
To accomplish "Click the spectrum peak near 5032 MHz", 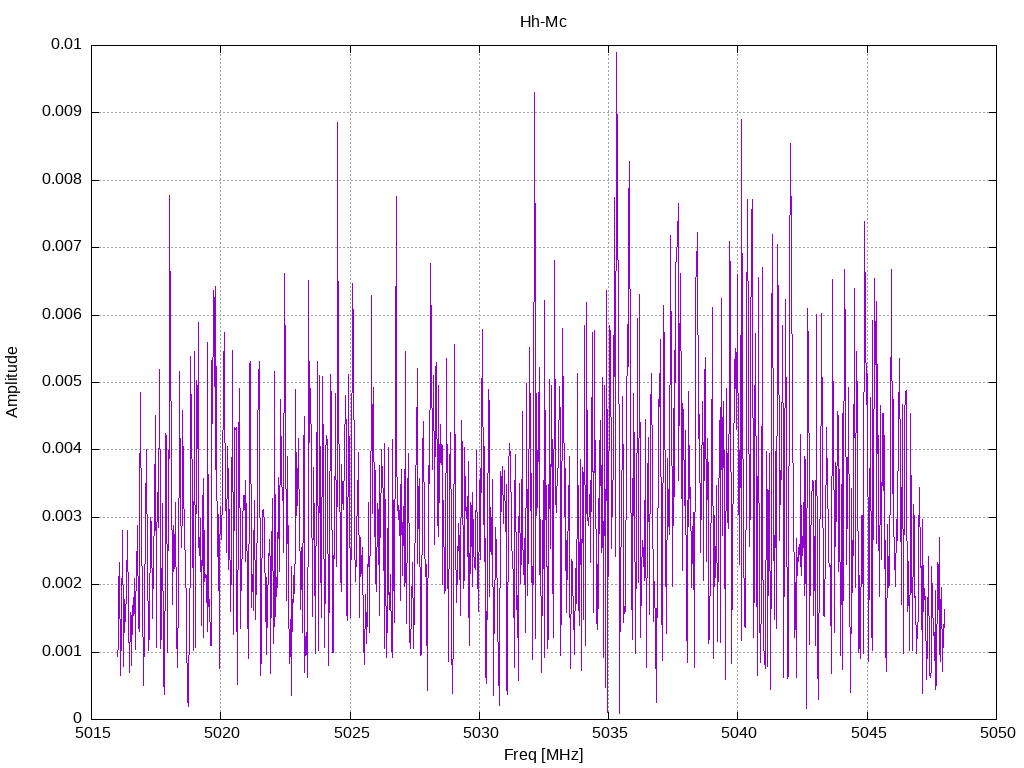I will (x=534, y=93).
